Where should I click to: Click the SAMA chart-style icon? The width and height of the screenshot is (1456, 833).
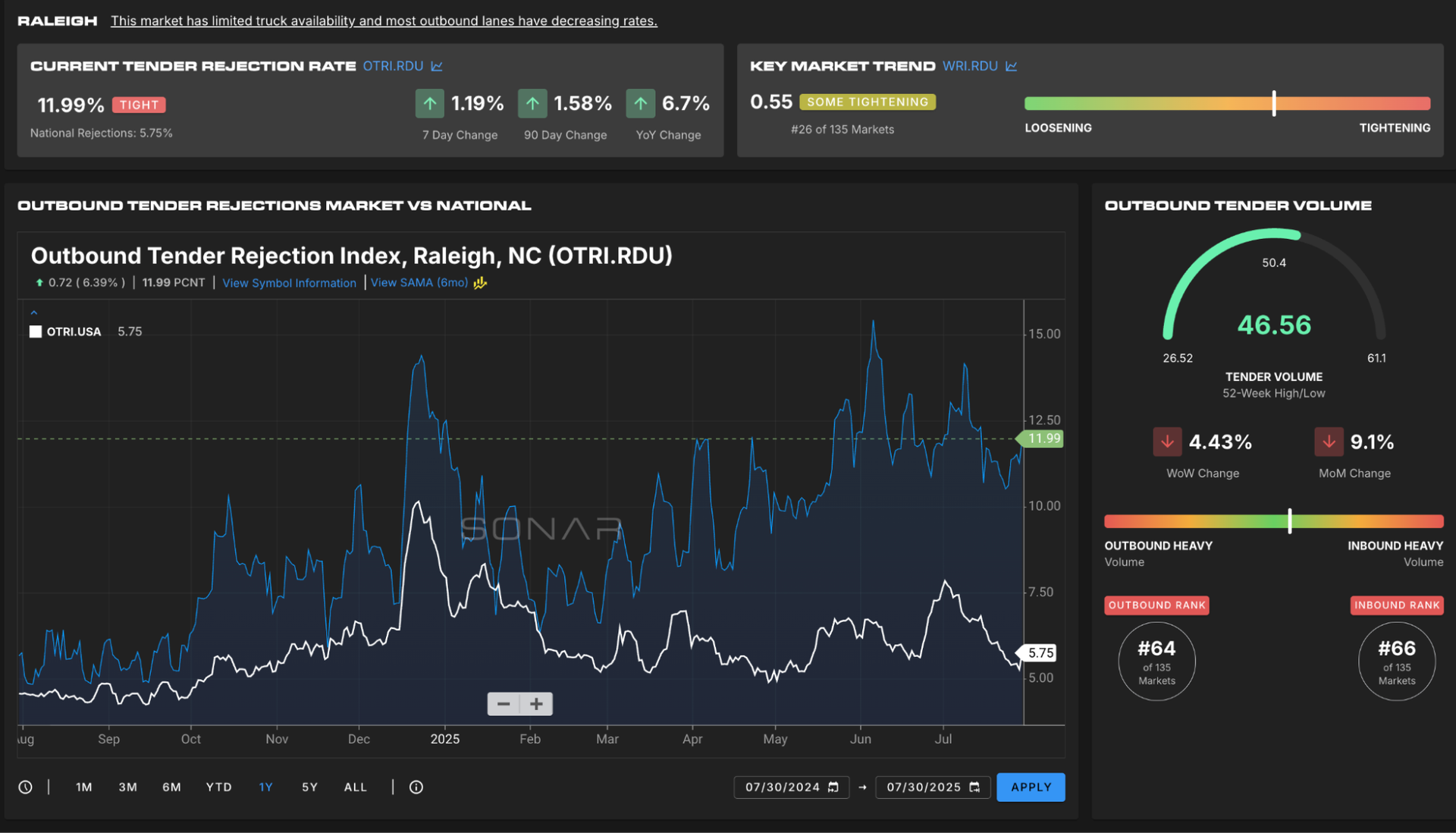click(x=480, y=283)
